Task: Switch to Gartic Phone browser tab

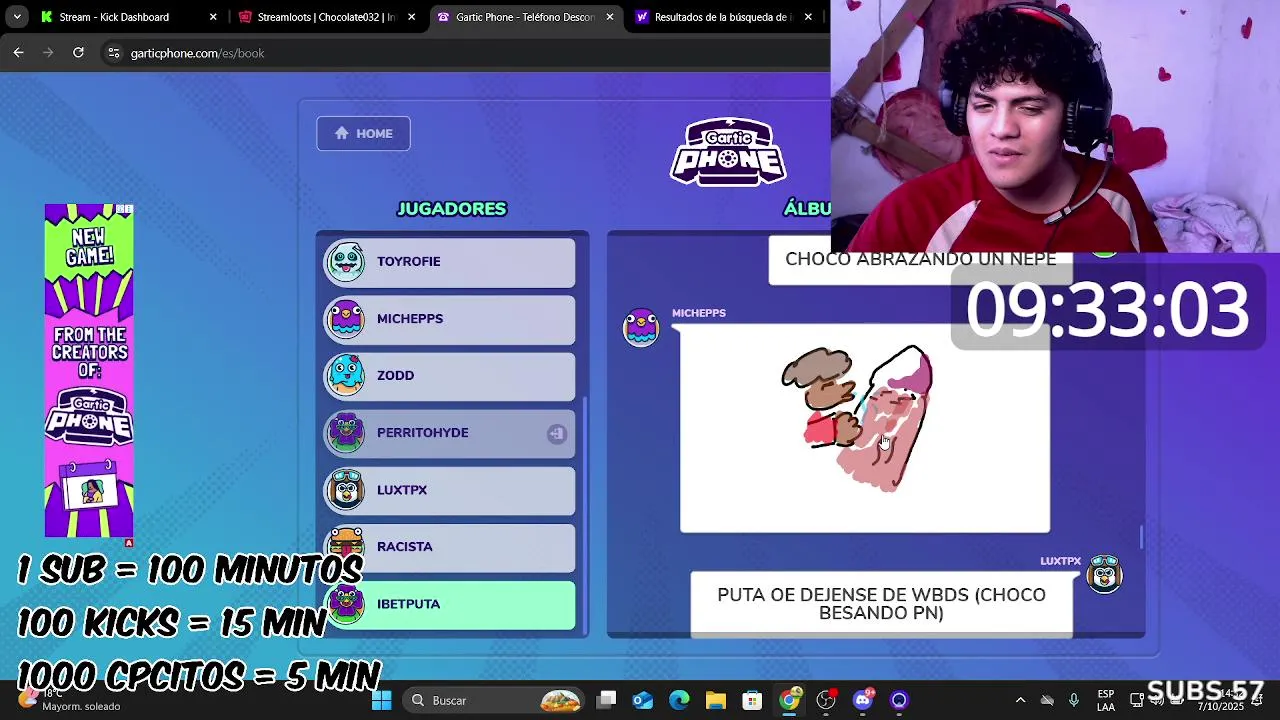Action: click(524, 17)
